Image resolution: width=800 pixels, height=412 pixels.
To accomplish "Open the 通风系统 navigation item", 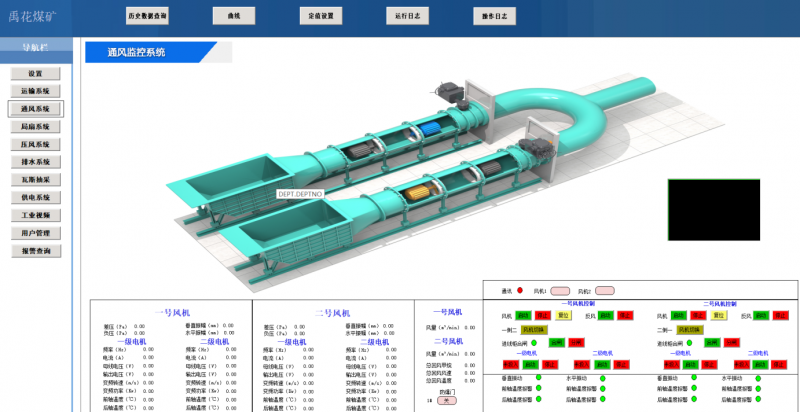I will pos(36,108).
